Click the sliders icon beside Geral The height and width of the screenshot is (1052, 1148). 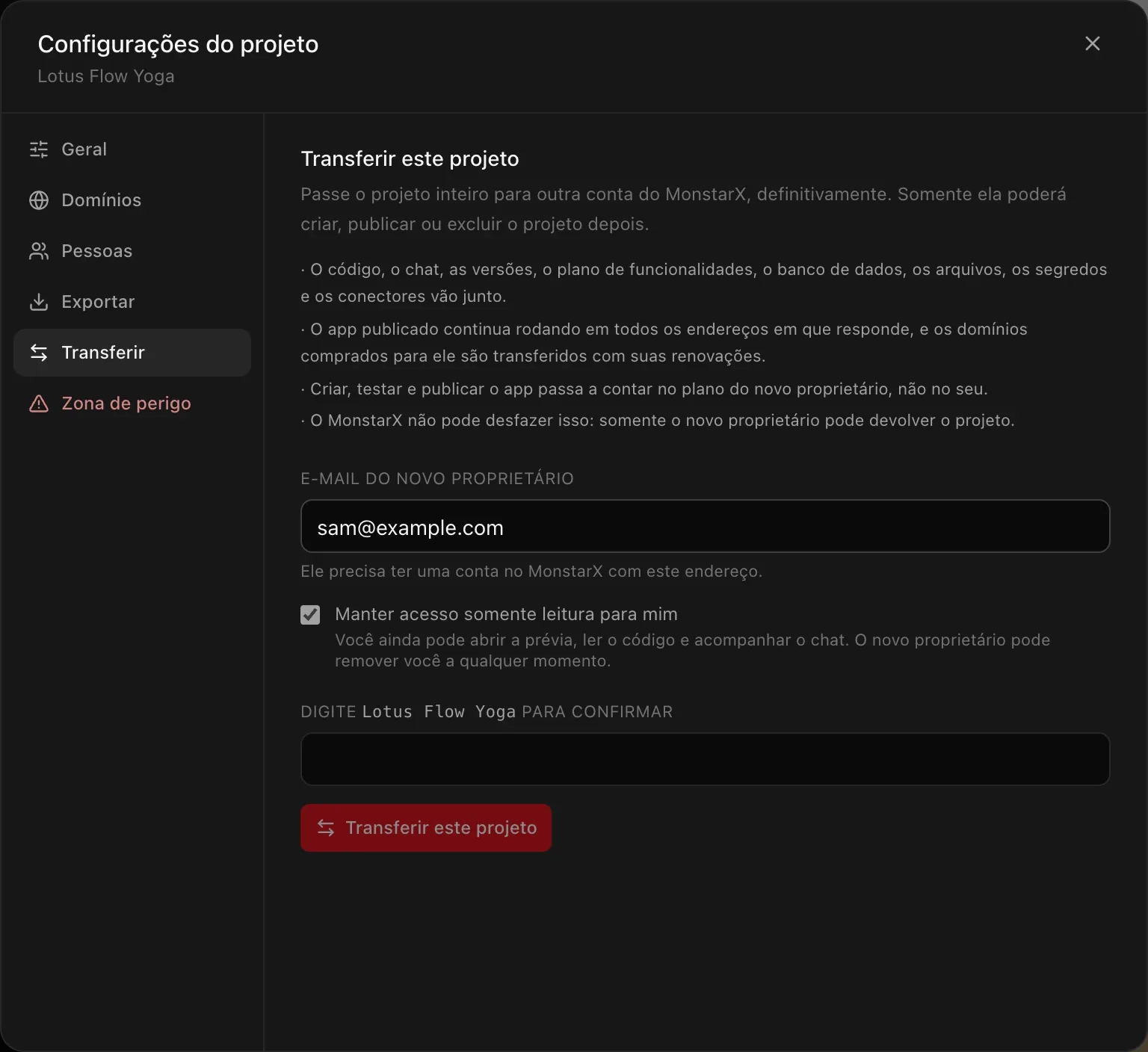click(39, 149)
